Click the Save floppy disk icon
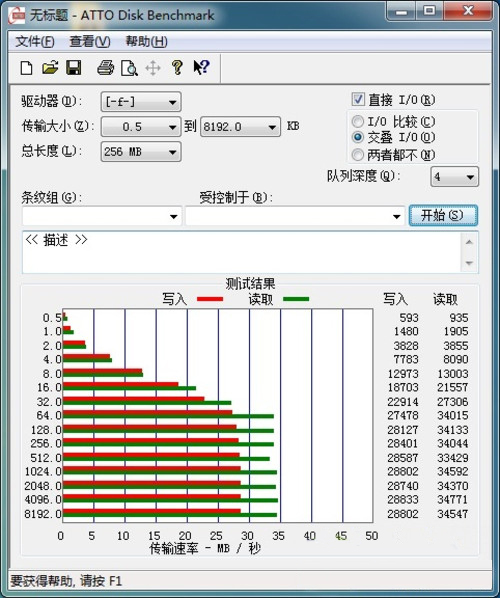This screenshot has height=598, width=500. [x=74, y=68]
